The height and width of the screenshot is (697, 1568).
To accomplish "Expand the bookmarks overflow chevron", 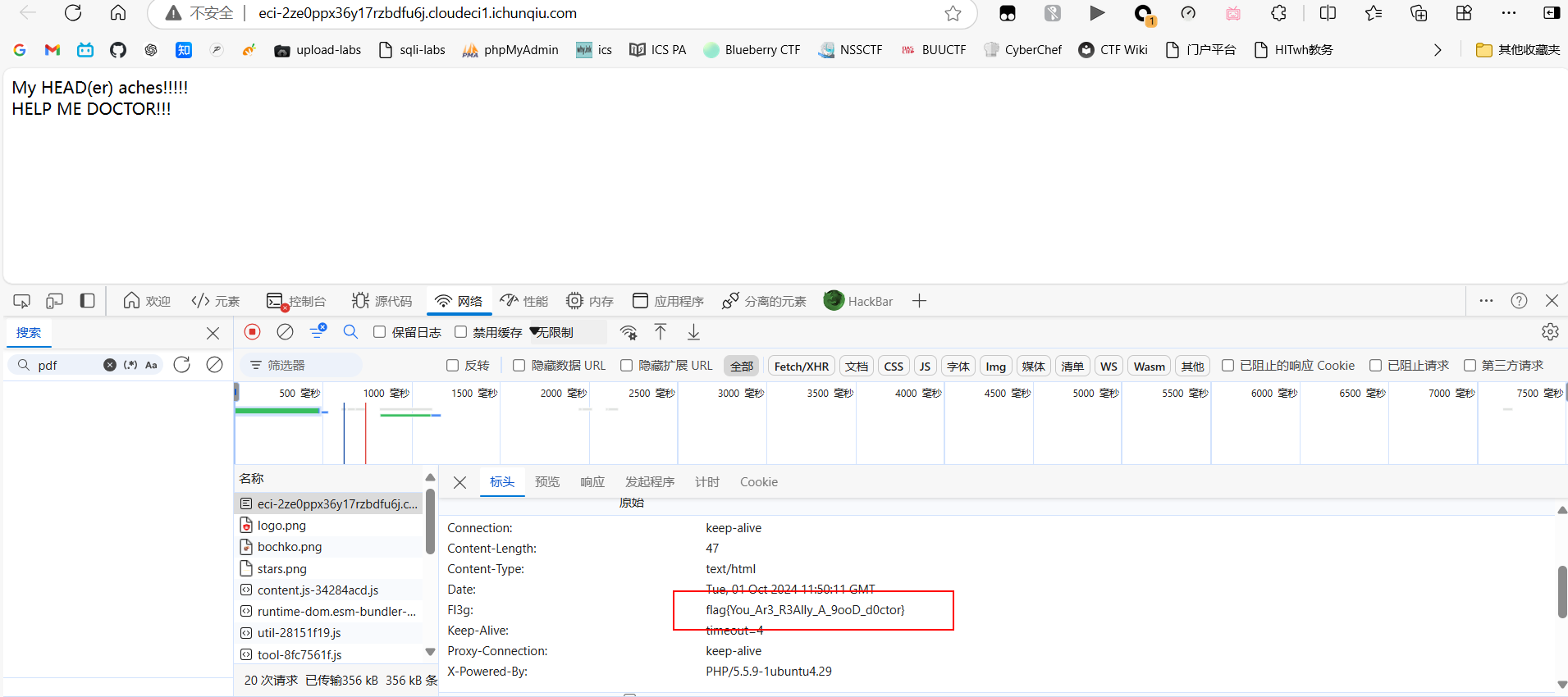I will (x=1438, y=50).
